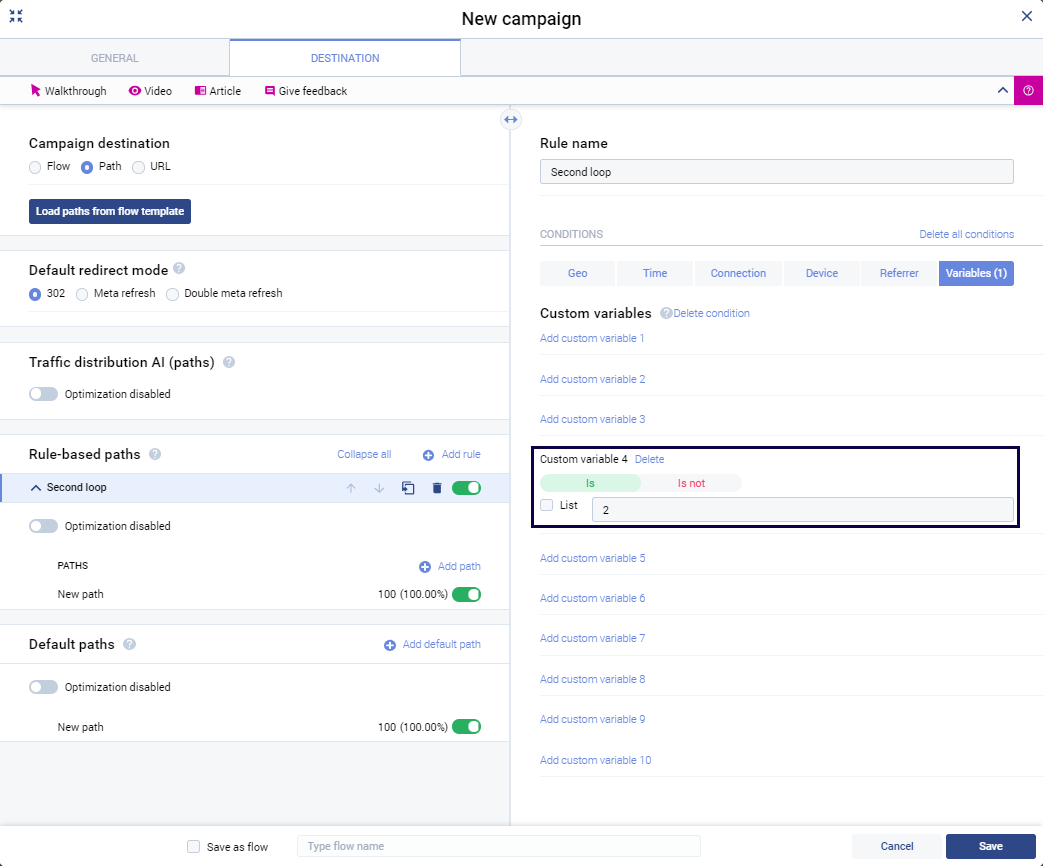Collapse the help toolbar with the up chevron
This screenshot has width=1043, height=866.
(x=1002, y=90)
